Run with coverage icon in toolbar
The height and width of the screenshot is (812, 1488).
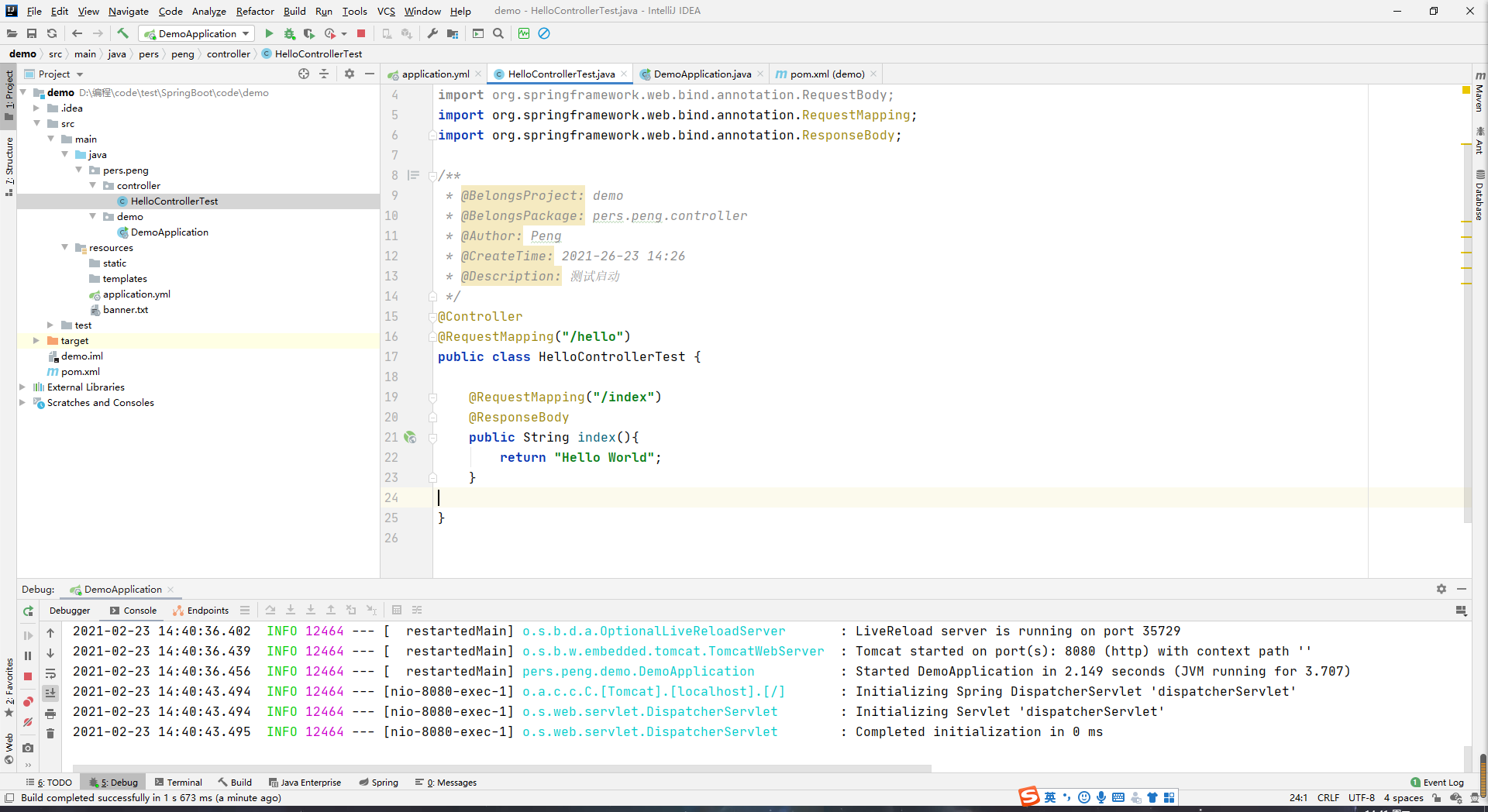coord(309,33)
